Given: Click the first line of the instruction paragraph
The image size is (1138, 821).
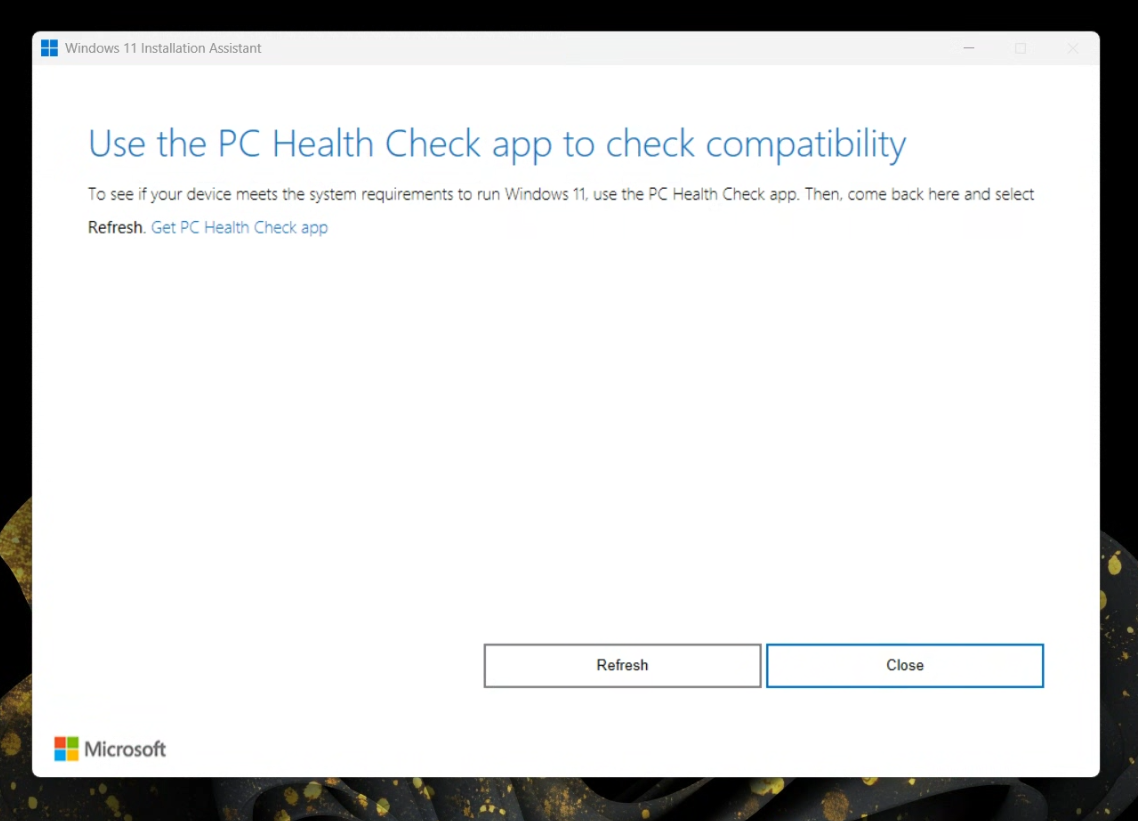Looking at the screenshot, I should point(560,194).
